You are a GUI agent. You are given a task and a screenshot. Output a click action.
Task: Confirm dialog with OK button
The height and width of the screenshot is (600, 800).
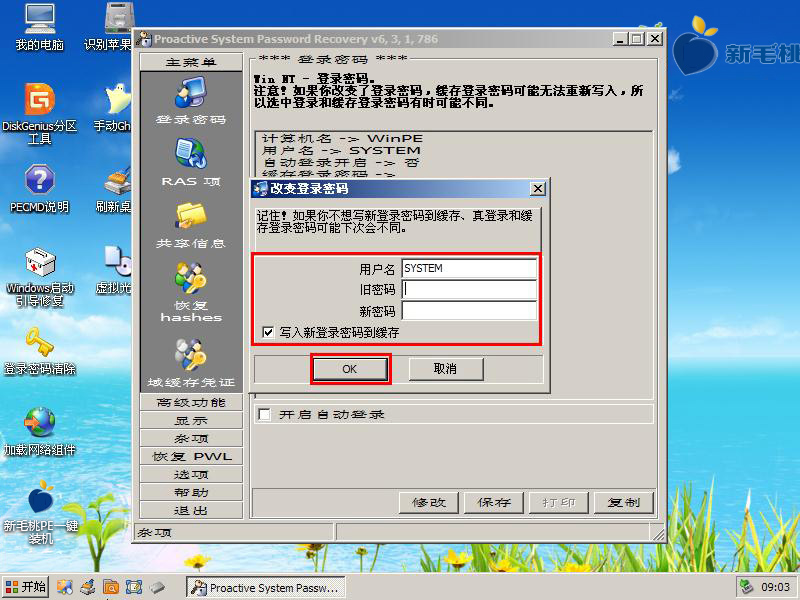click(350, 369)
